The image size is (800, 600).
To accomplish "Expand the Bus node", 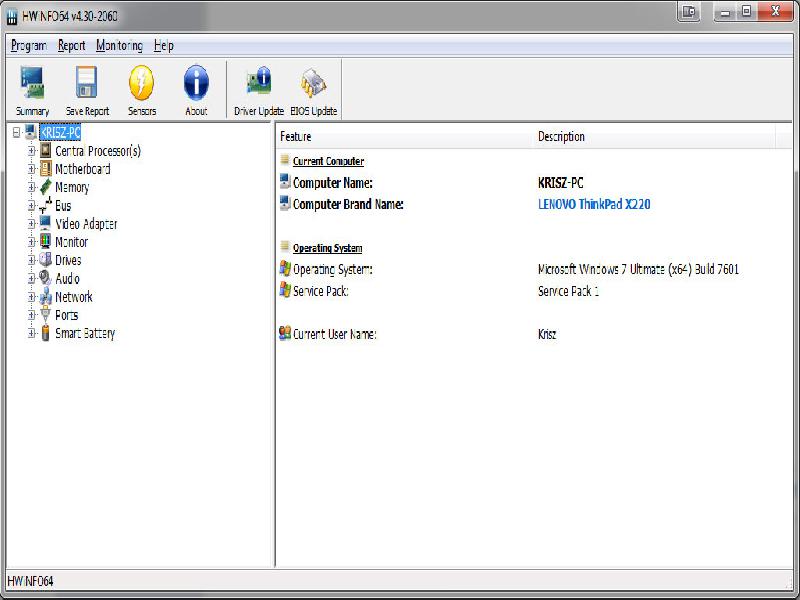I will [x=32, y=206].
